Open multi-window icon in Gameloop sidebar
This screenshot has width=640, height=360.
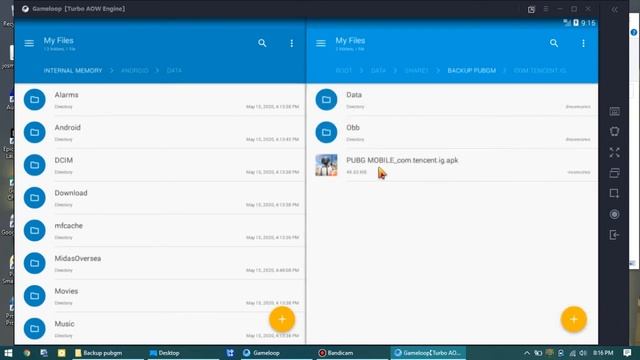point(615,173)
